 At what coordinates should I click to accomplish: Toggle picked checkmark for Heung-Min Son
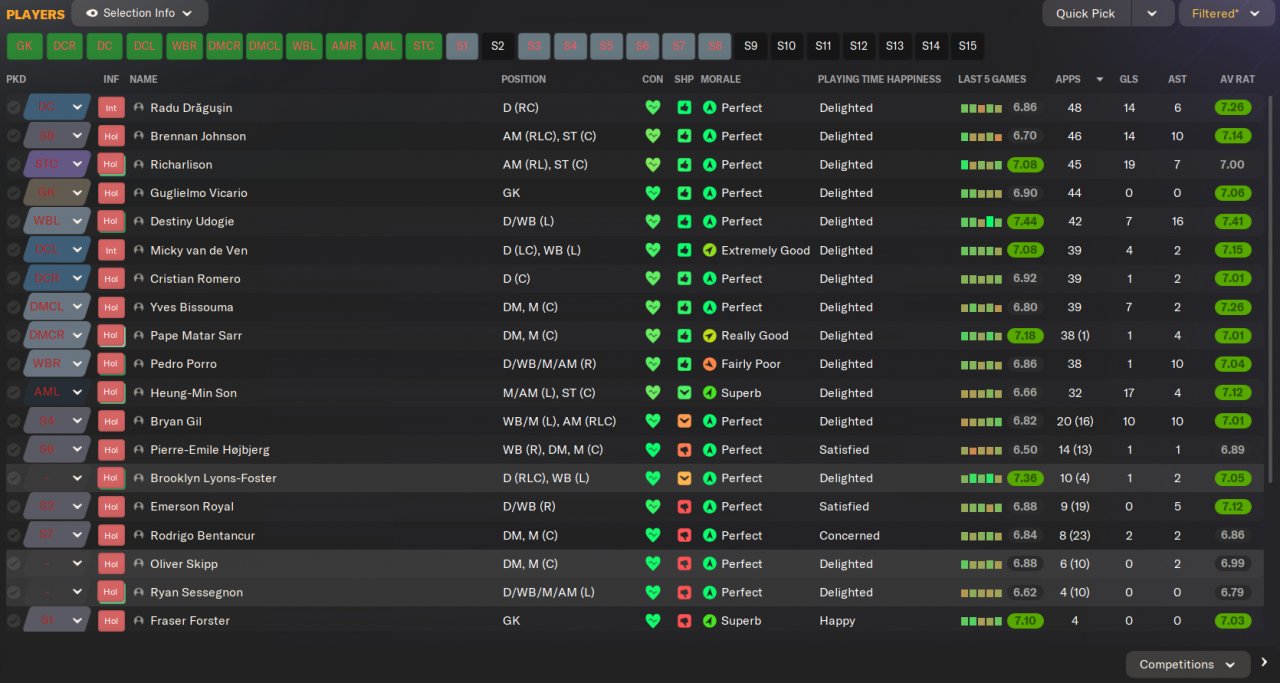click(13, 393)
